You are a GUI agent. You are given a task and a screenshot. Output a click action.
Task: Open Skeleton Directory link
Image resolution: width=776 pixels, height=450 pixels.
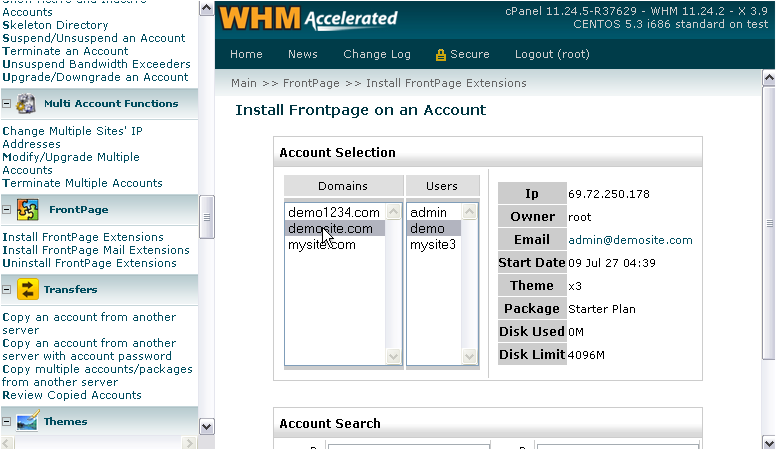[x=55, y=25]
